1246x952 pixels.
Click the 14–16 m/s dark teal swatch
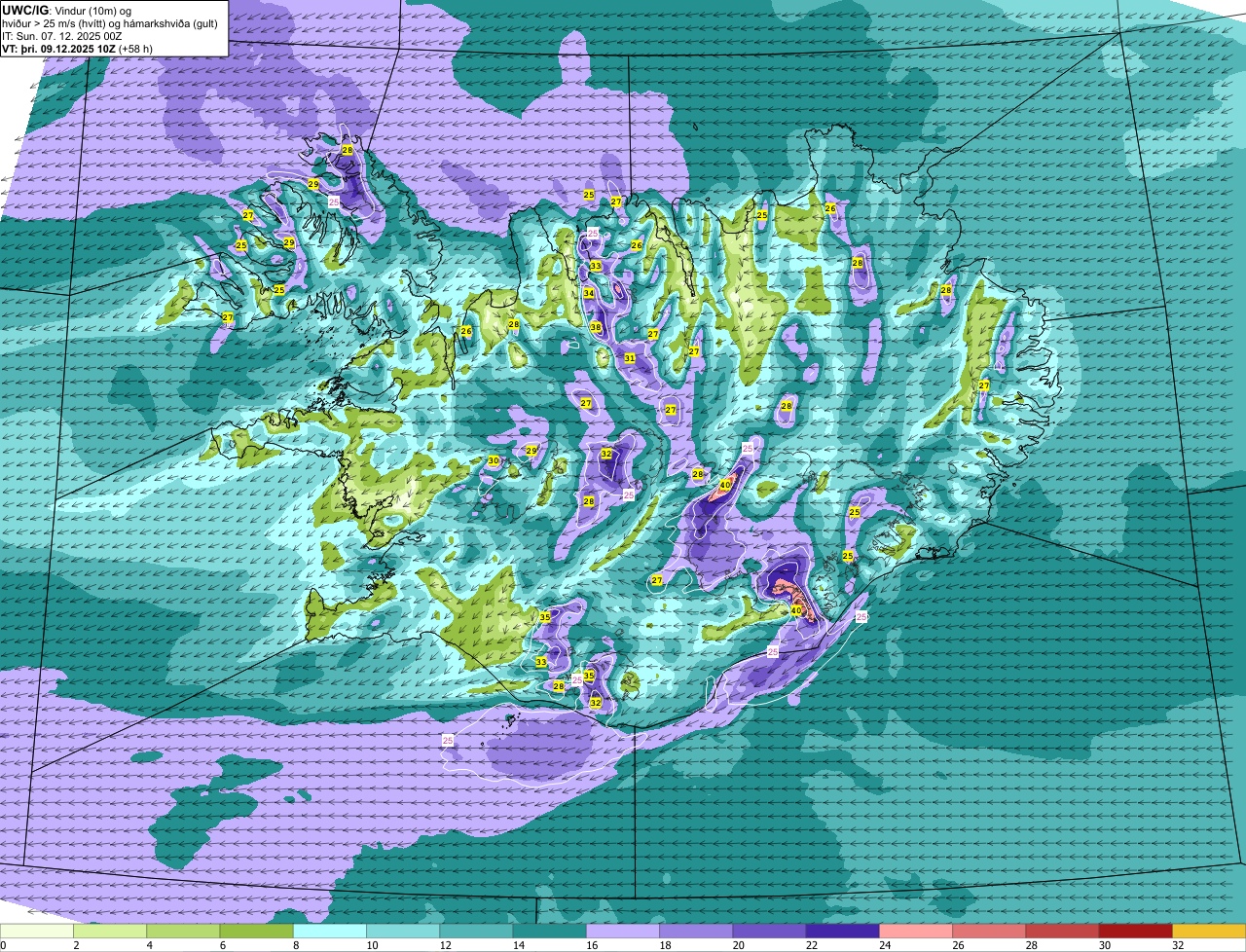coord(549,932)
